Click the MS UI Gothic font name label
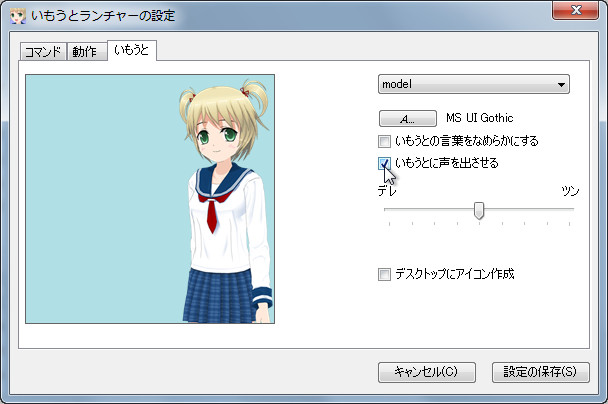Viewport: 608px width, 404px height. click(480, 118)
